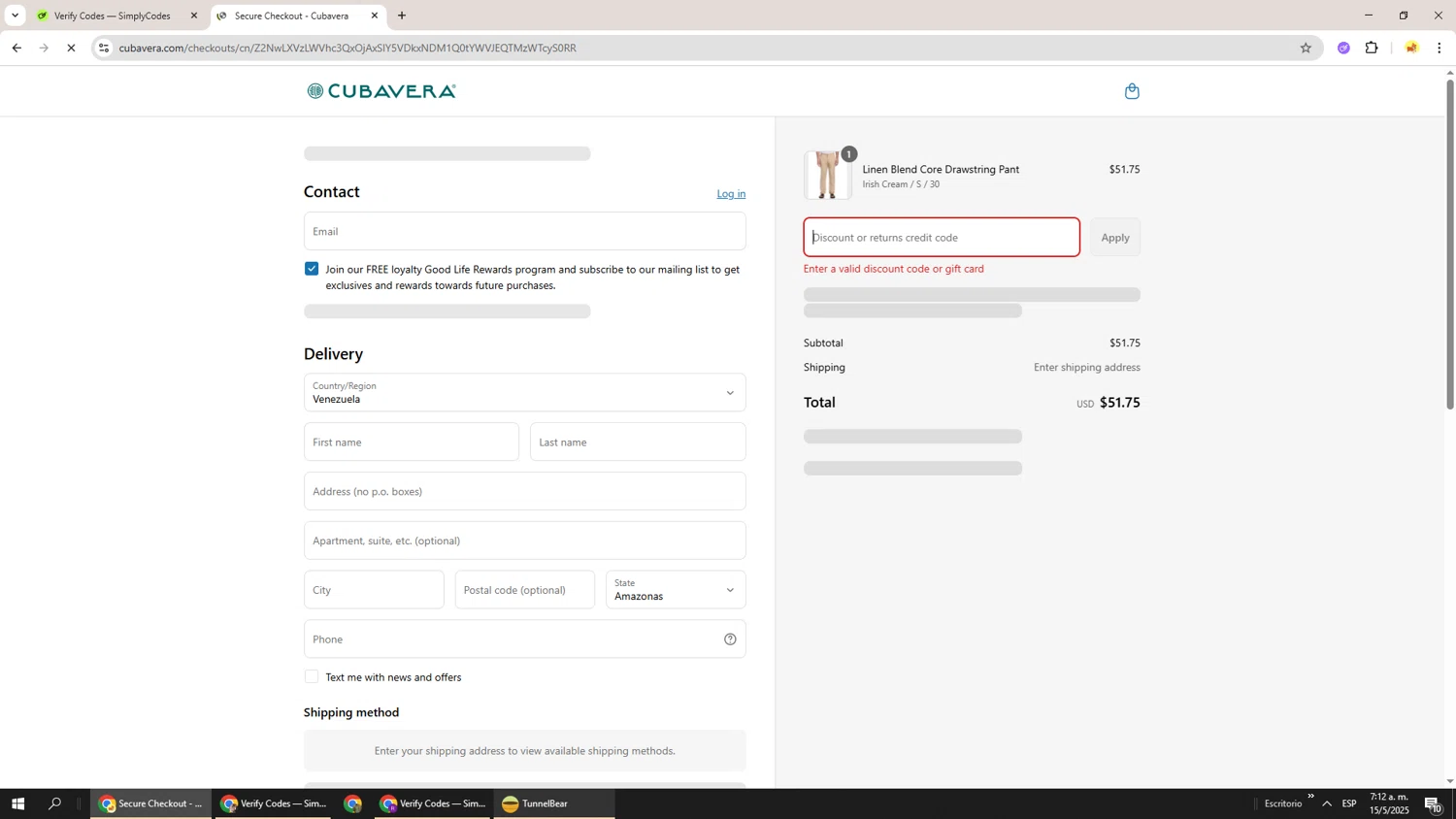The height and width of the screenshot is (819, 1456).
Task: View site information icon in address bar
Action: pyautogui.click(x=104, y=48)
